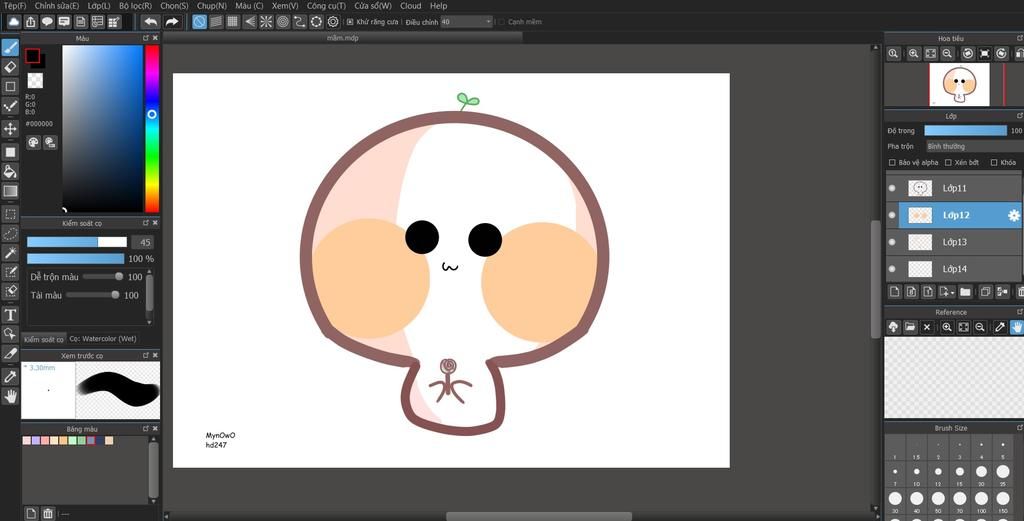This screenshot has height=521, width=1024.
Task: Select layer Lớp13
Action: (954, 242)
